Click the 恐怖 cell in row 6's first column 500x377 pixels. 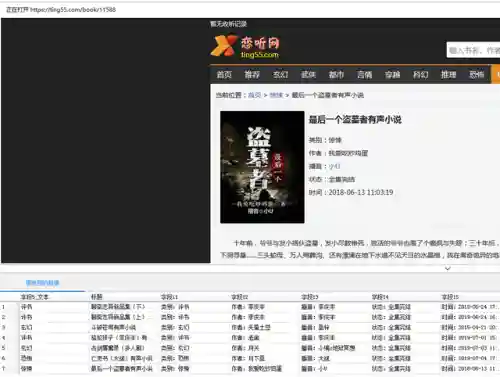(26, 358)
